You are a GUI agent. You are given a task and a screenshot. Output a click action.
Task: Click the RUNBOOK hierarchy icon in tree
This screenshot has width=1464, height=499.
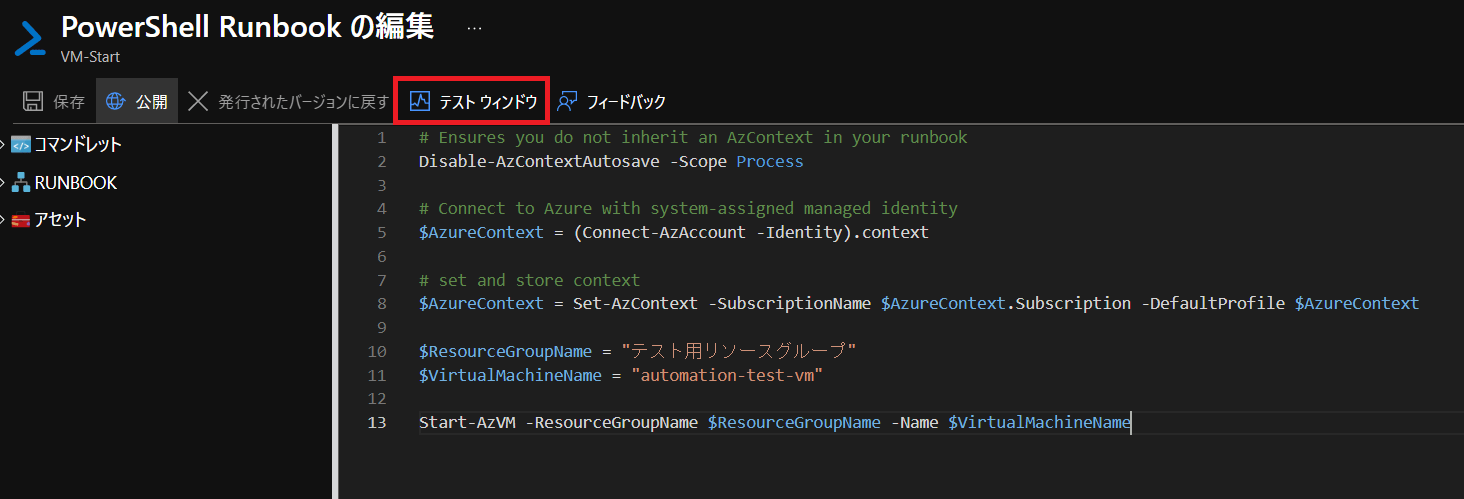coord(21,183)
